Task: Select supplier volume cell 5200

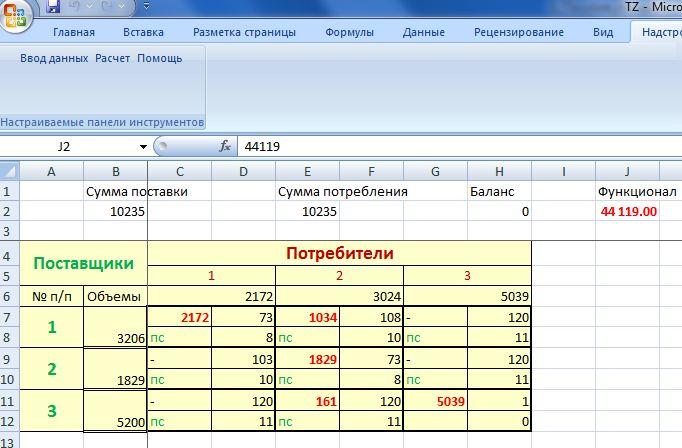Action: click(x=115, y=411)
